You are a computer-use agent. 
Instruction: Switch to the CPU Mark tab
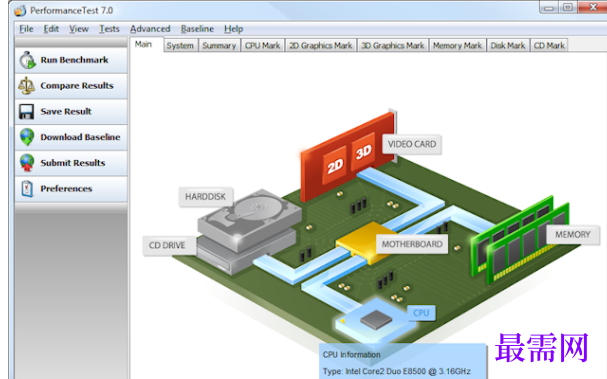click(x=262, y=45)
